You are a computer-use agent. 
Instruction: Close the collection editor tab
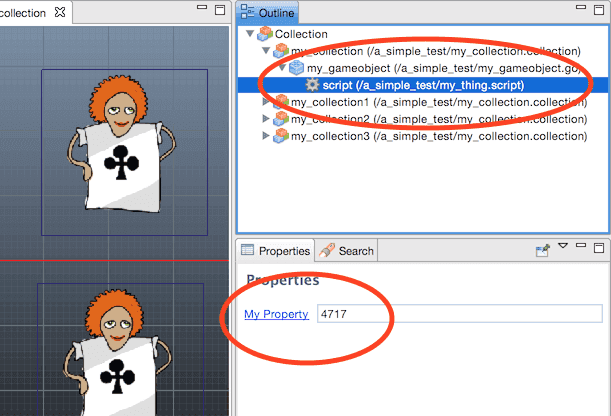(60, 12)
